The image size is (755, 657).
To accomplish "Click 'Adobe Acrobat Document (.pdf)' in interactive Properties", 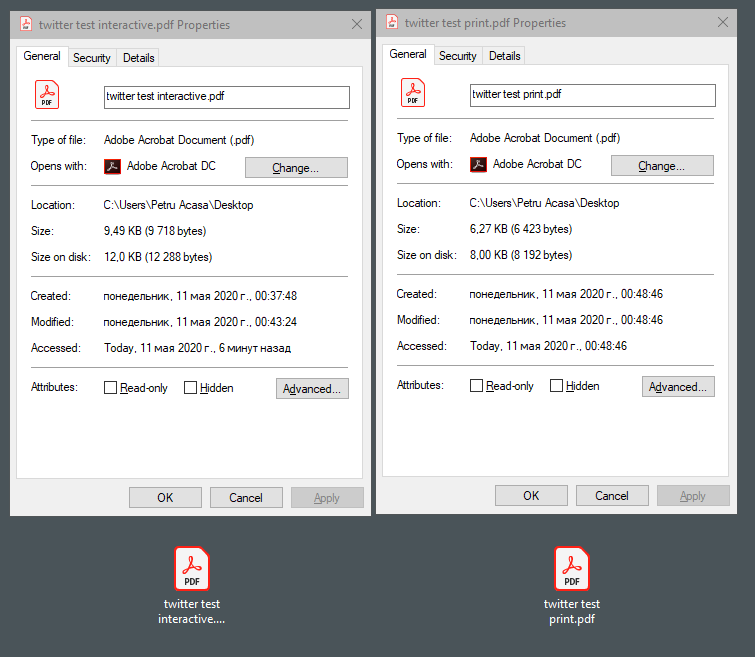I will [179, 140].
